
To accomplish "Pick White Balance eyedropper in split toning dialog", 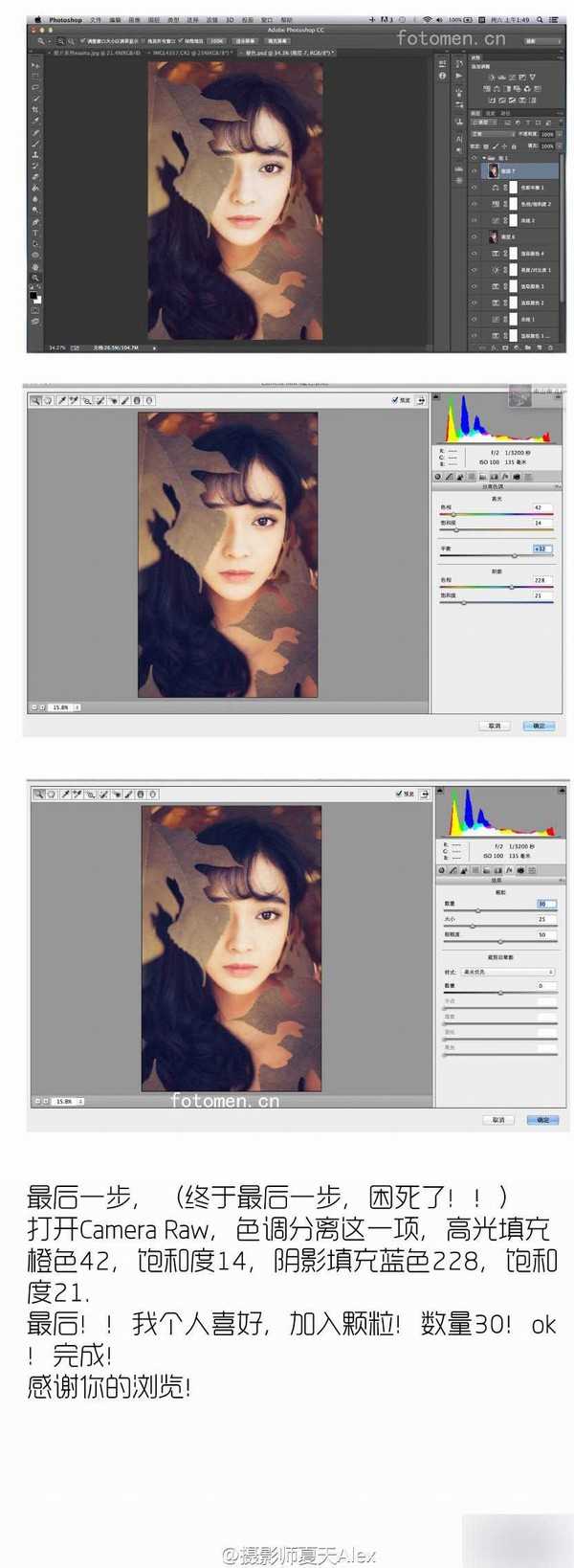I will click(x=61, y=401).
